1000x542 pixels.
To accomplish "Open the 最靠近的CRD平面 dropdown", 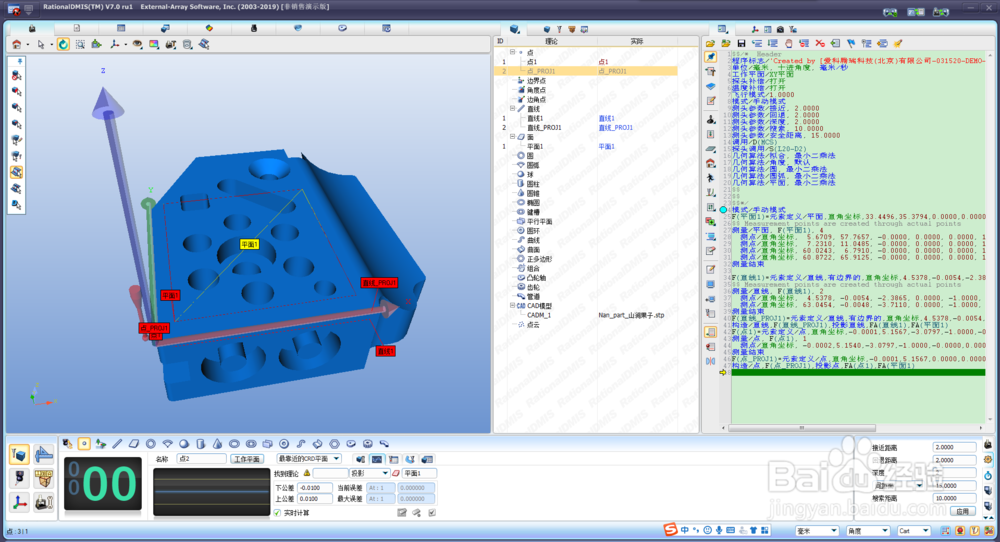I will click(x=309, y=458).
